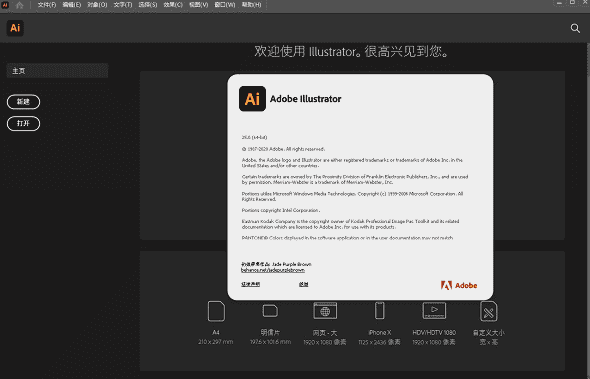Click the '宽 x 高' text under custom size

[488, 342]
